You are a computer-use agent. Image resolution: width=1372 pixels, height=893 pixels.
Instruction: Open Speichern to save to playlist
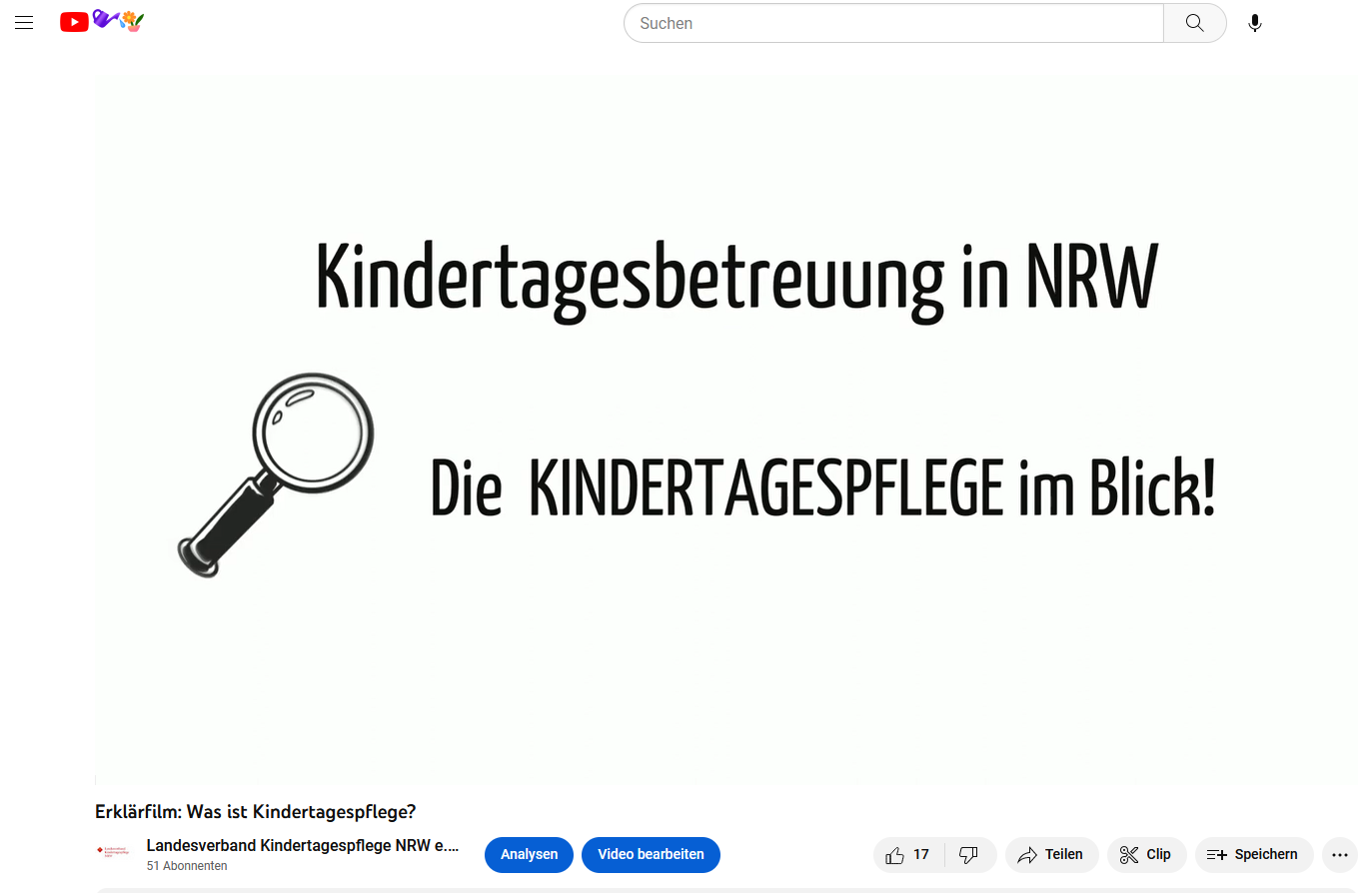pyautogui.click(x=1253, y=855)
